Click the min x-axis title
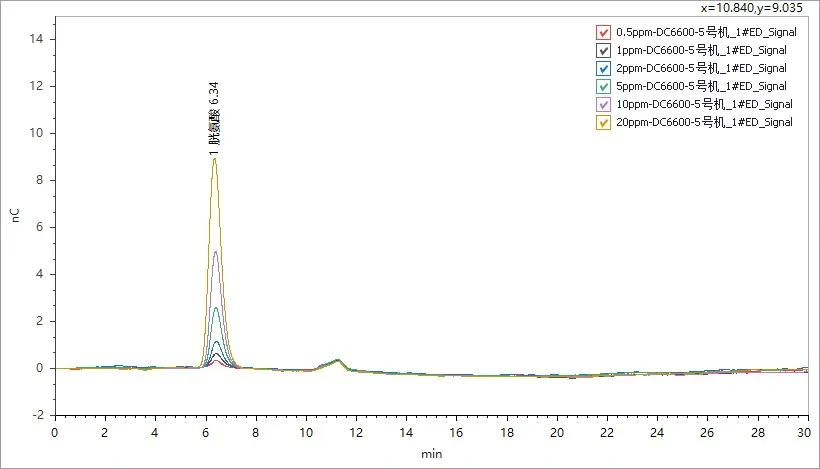Screen dimensions: 820x469 431,453
